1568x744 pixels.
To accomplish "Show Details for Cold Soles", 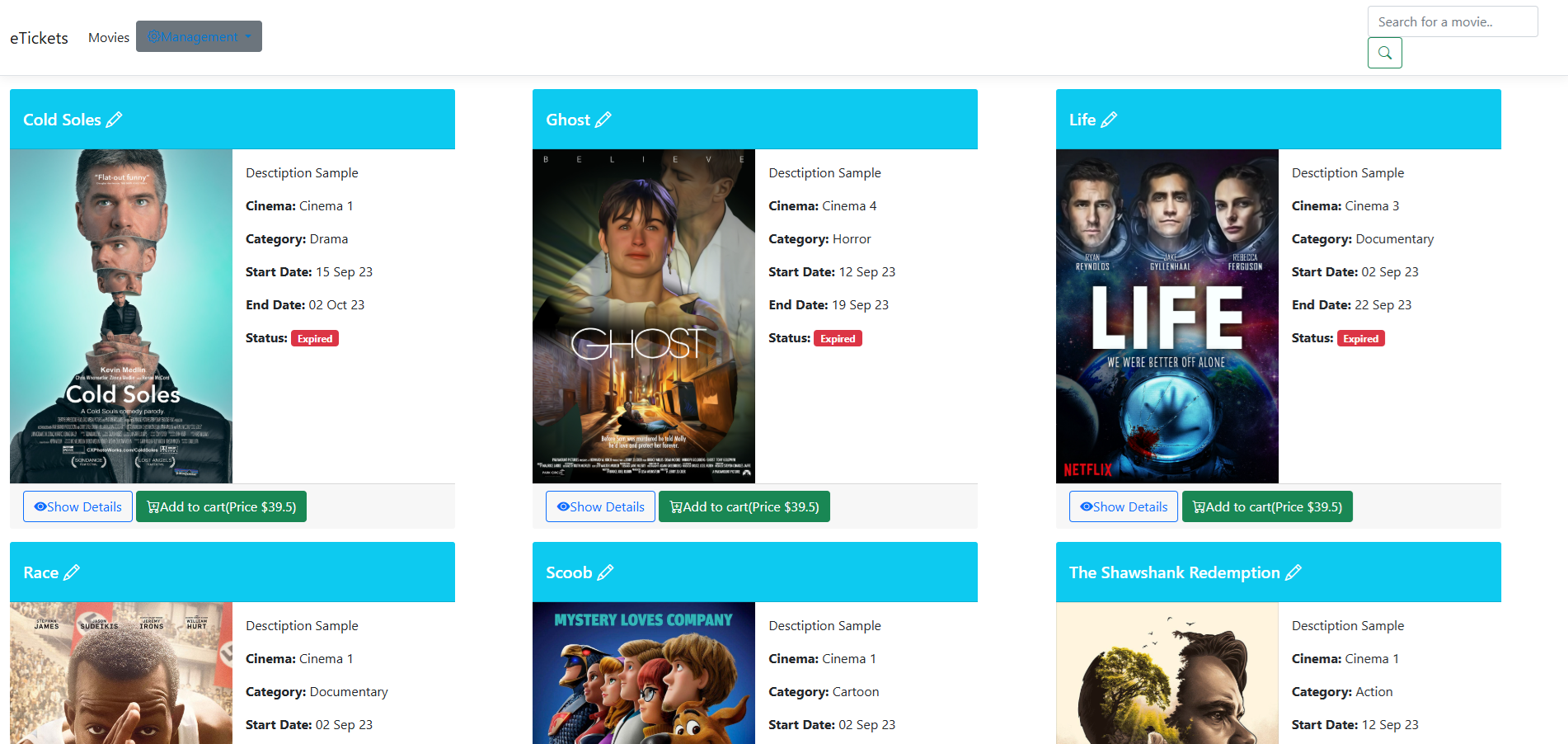I will (77, 506).
